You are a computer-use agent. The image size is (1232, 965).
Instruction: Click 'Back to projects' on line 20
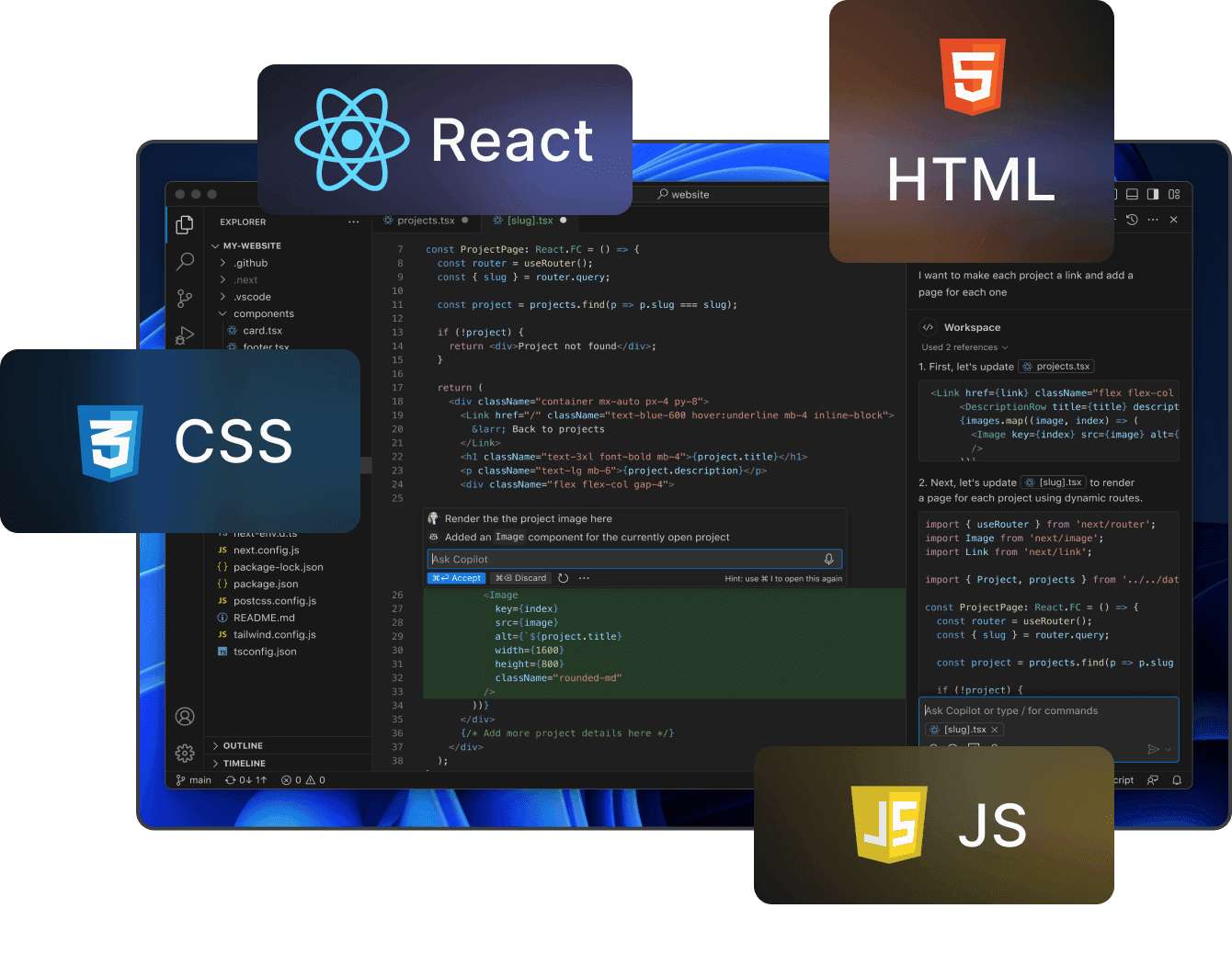[x=558, y=429]
